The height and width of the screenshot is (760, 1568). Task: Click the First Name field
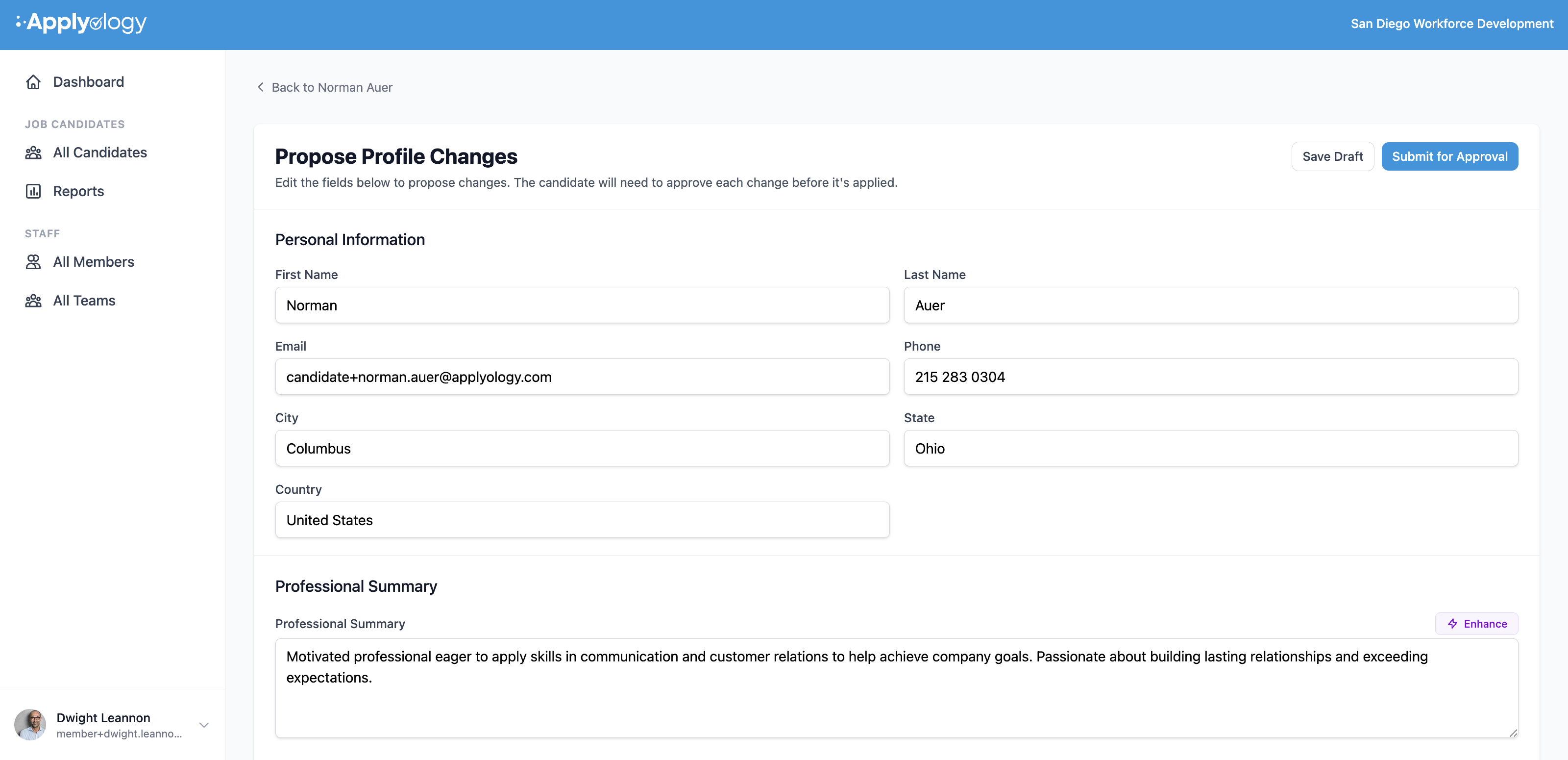pyautogui.click(x=582, y=305)
